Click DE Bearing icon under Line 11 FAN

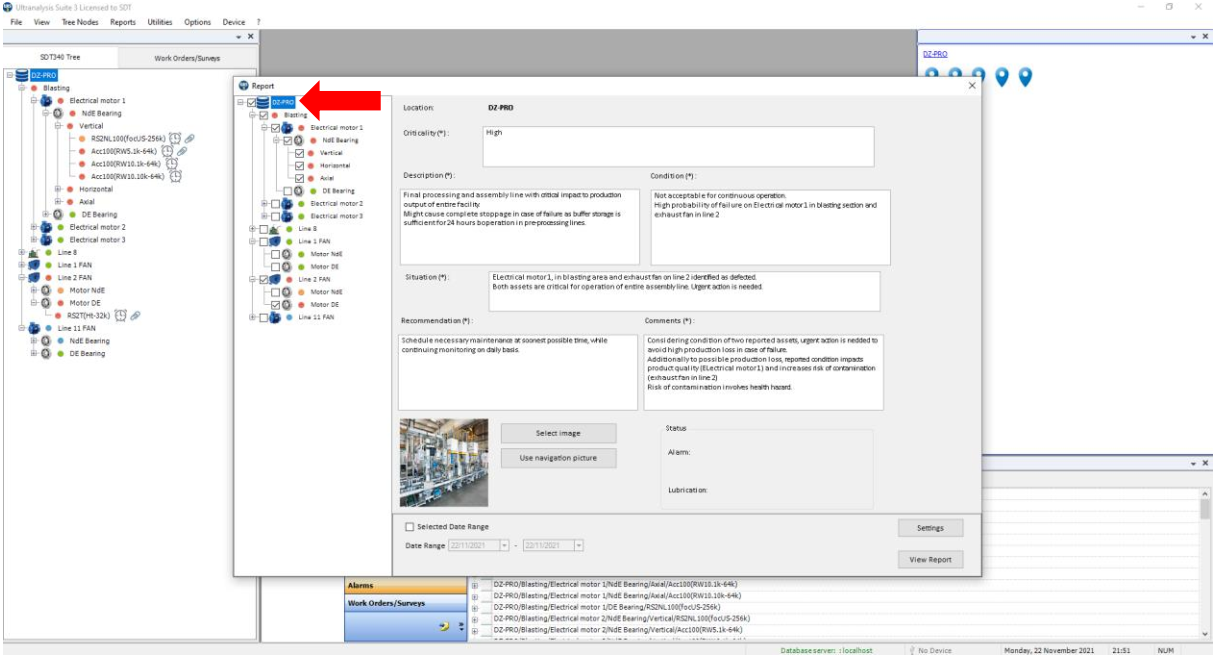tap(45, 354)
